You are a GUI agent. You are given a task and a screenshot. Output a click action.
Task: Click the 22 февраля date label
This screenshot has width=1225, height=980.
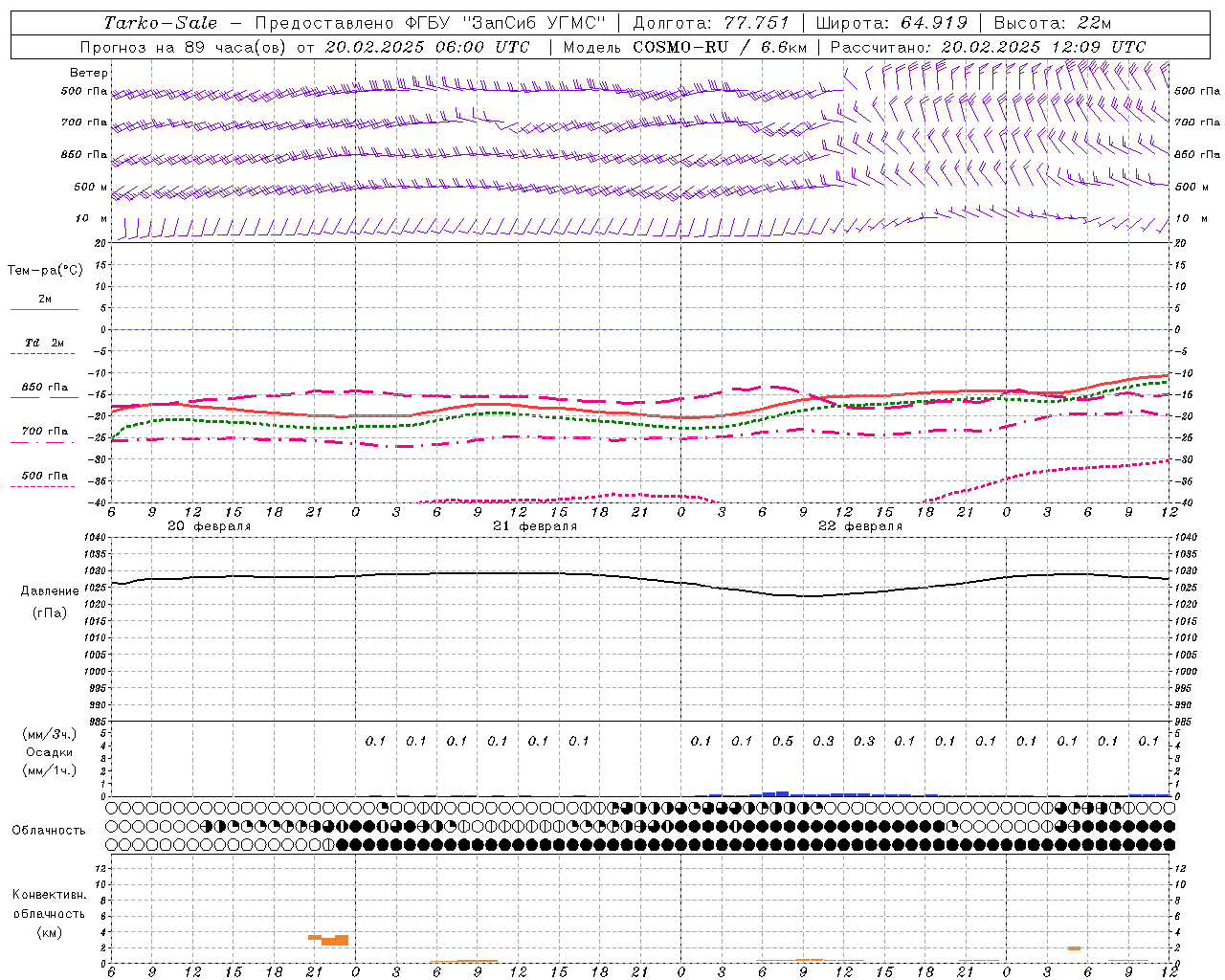click(x=859, y=526)
